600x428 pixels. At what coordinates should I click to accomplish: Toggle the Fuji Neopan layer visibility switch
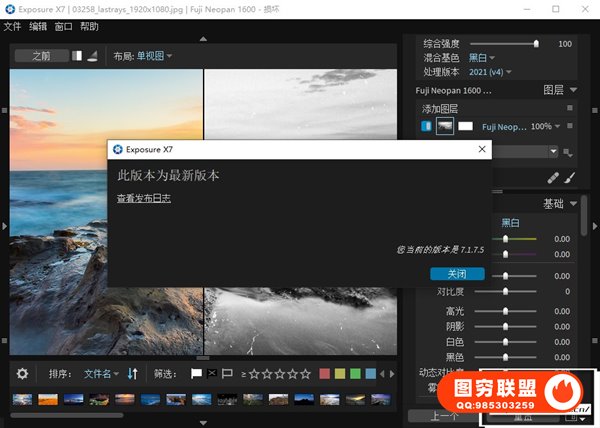coord(426,127)
